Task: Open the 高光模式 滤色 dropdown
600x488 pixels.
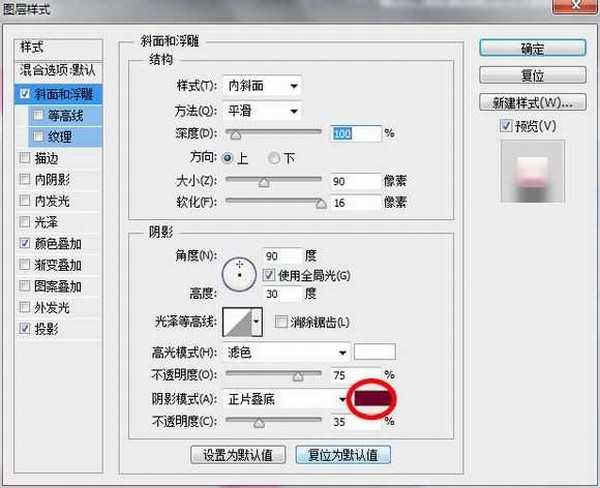Action: [x=287, y=352]
